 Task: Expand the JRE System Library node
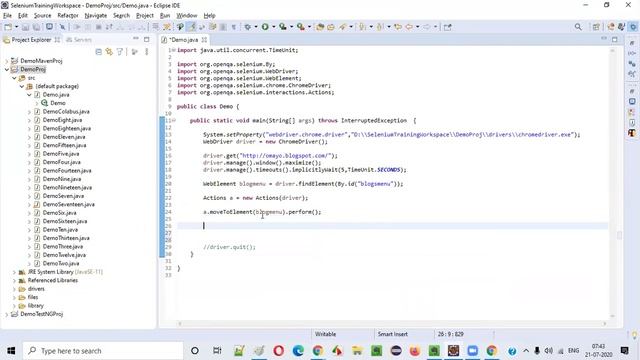[x=14, y=272]
